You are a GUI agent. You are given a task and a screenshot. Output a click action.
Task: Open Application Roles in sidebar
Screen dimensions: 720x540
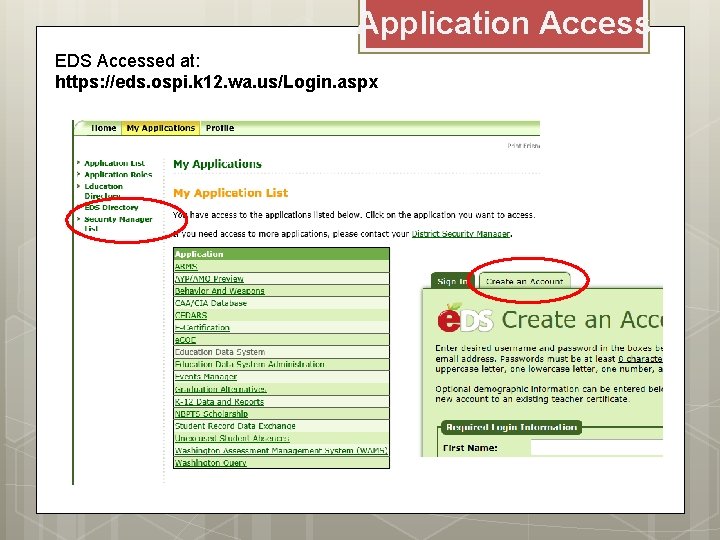[x=118, y=174]
